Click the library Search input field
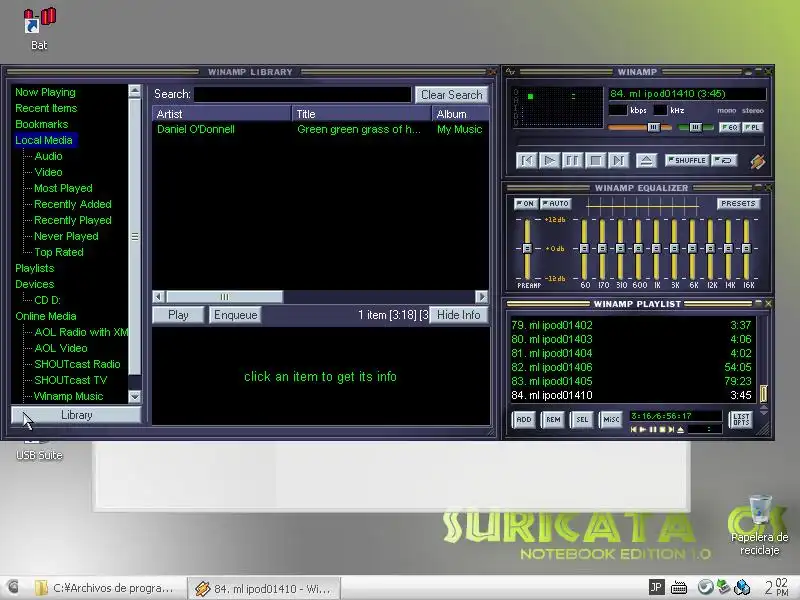Image resolution: width=800 pixels, height=600 pixels. tap(303, 94)
